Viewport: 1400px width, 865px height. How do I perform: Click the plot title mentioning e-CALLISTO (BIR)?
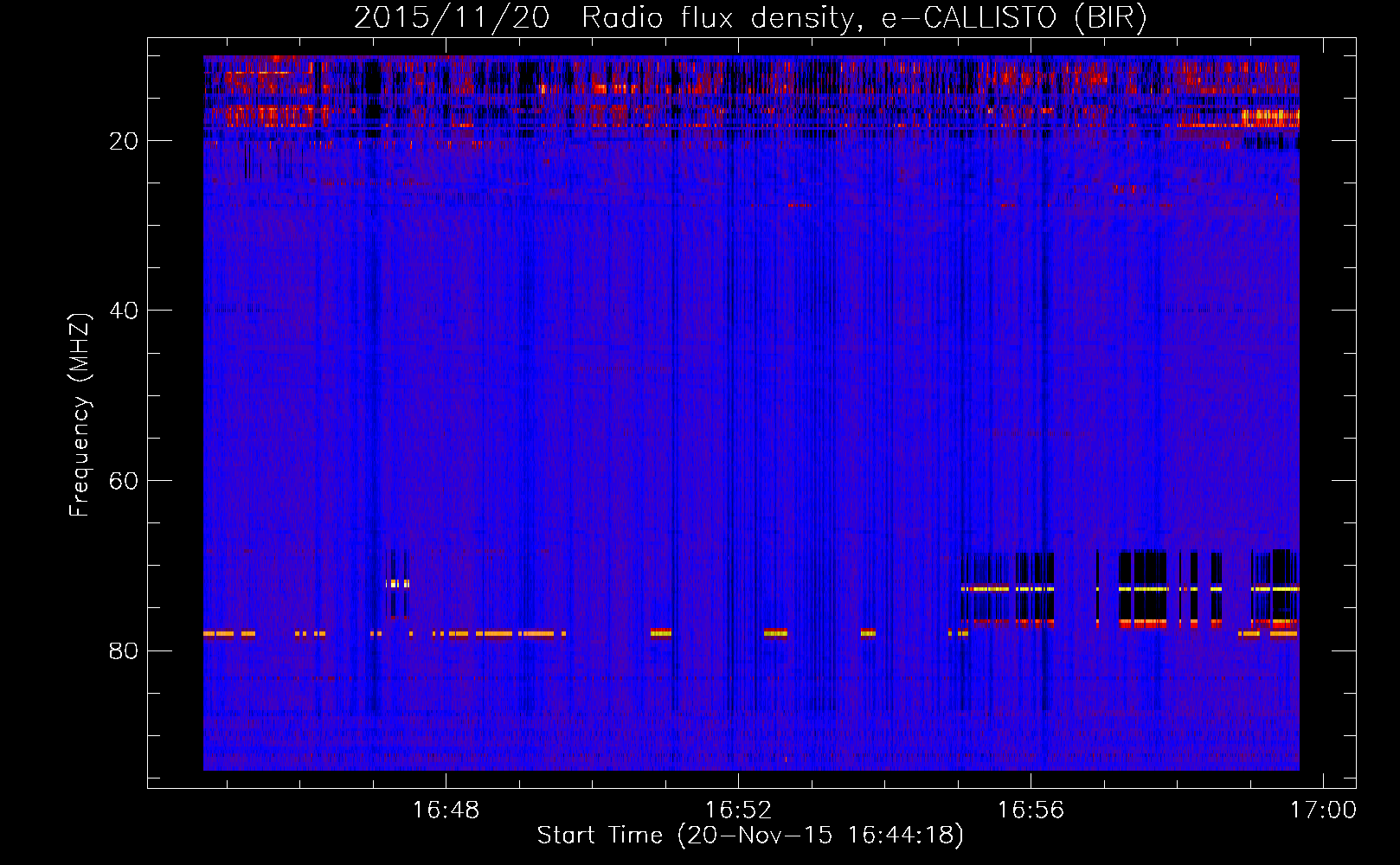[750, 17]
